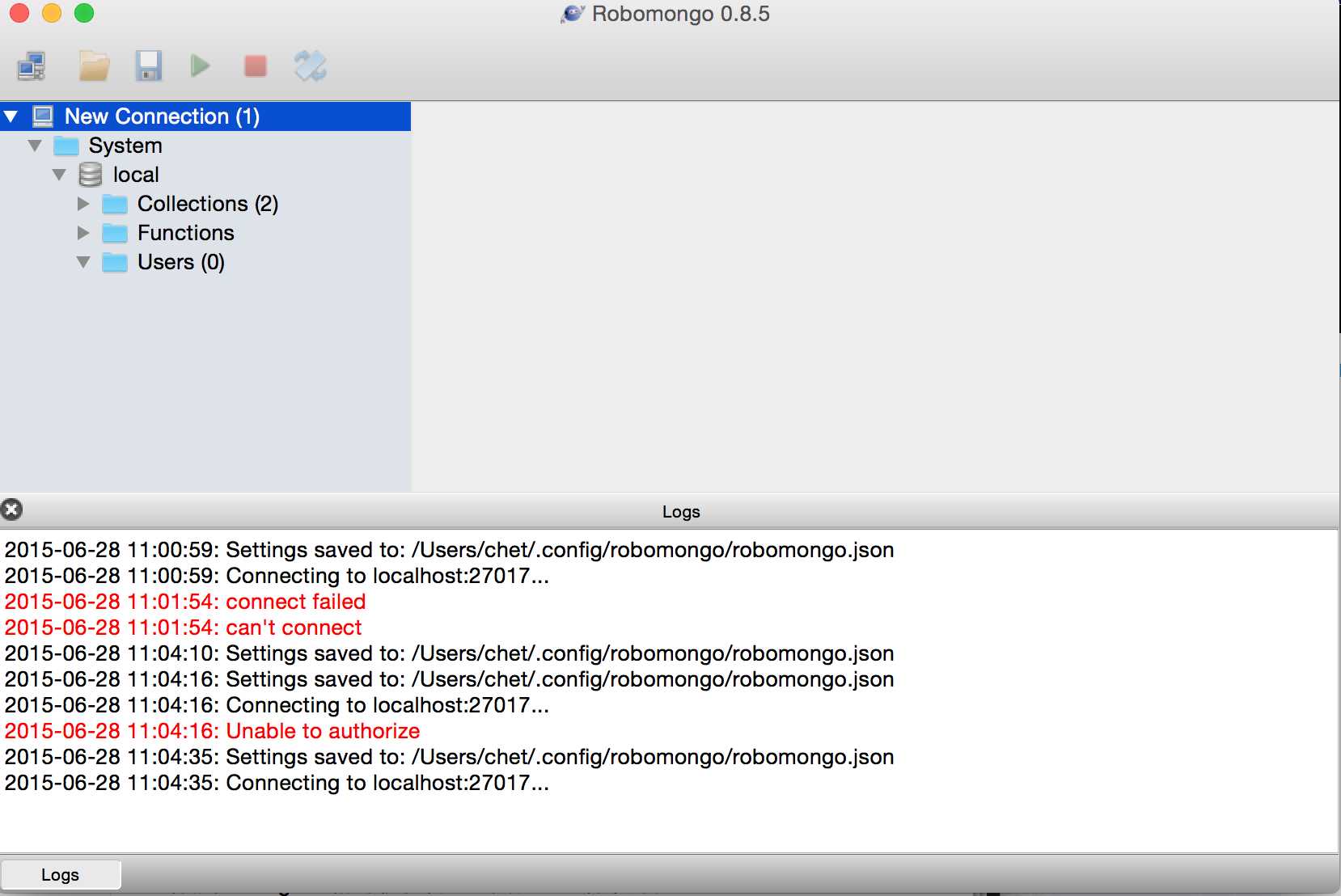Click the 'Unable to authorize' log line
The height and width of the screenshot is (896, 1341).
click(212, 731)
